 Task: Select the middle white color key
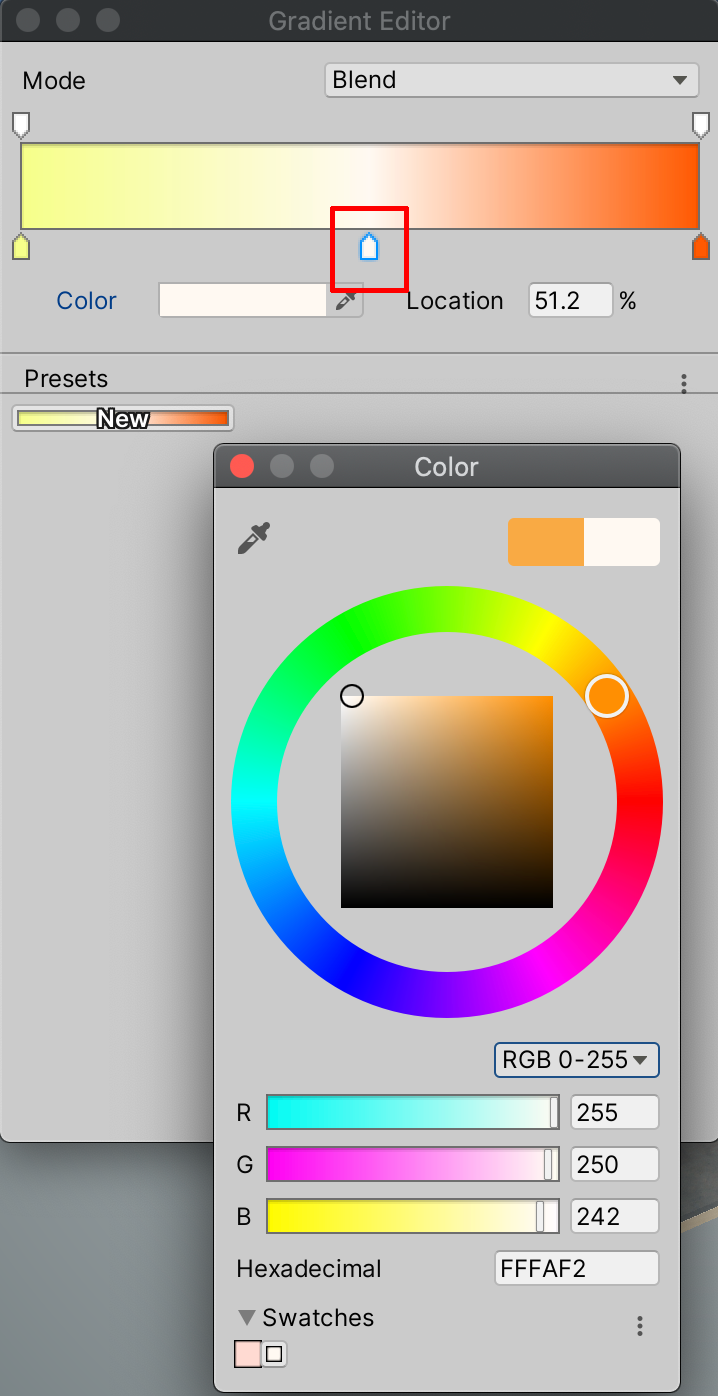pos(369,246)
